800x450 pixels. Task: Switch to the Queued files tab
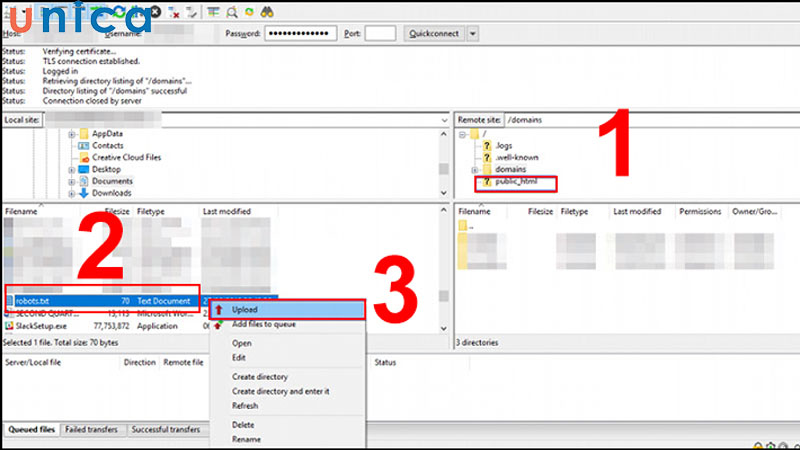(x=32, y=430)
